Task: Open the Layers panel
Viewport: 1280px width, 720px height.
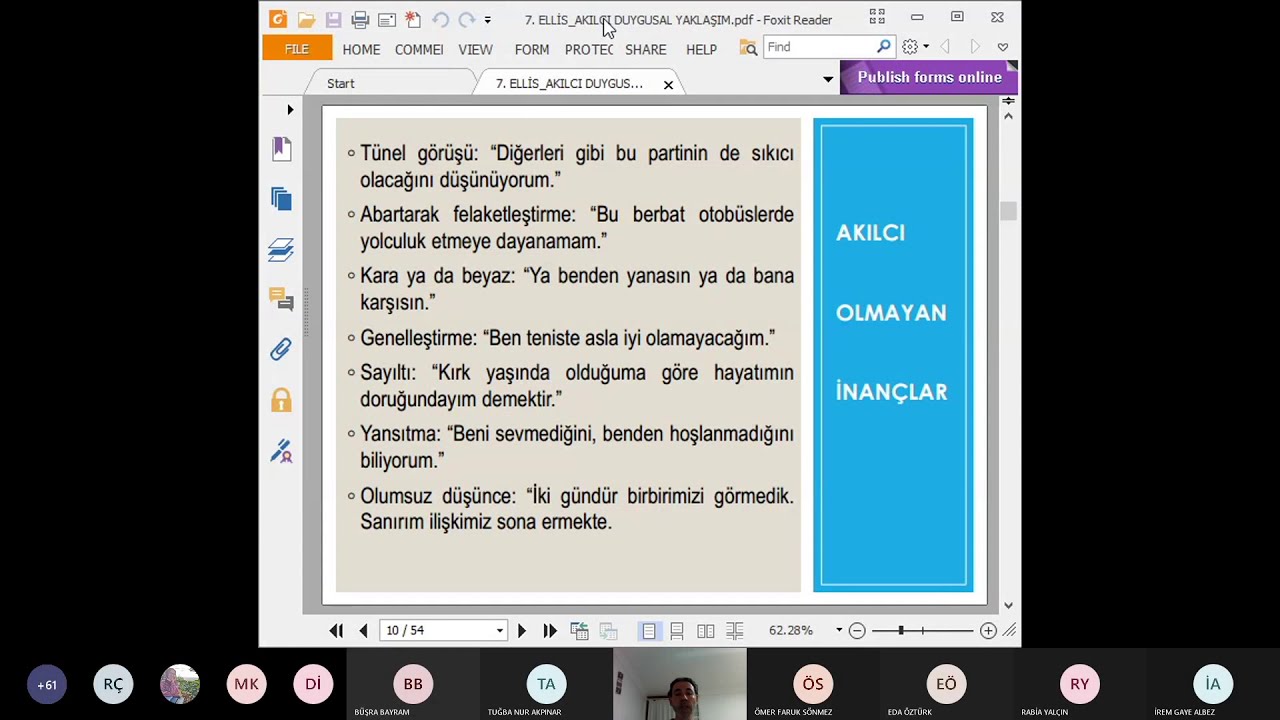Action: tap(281, 249)
